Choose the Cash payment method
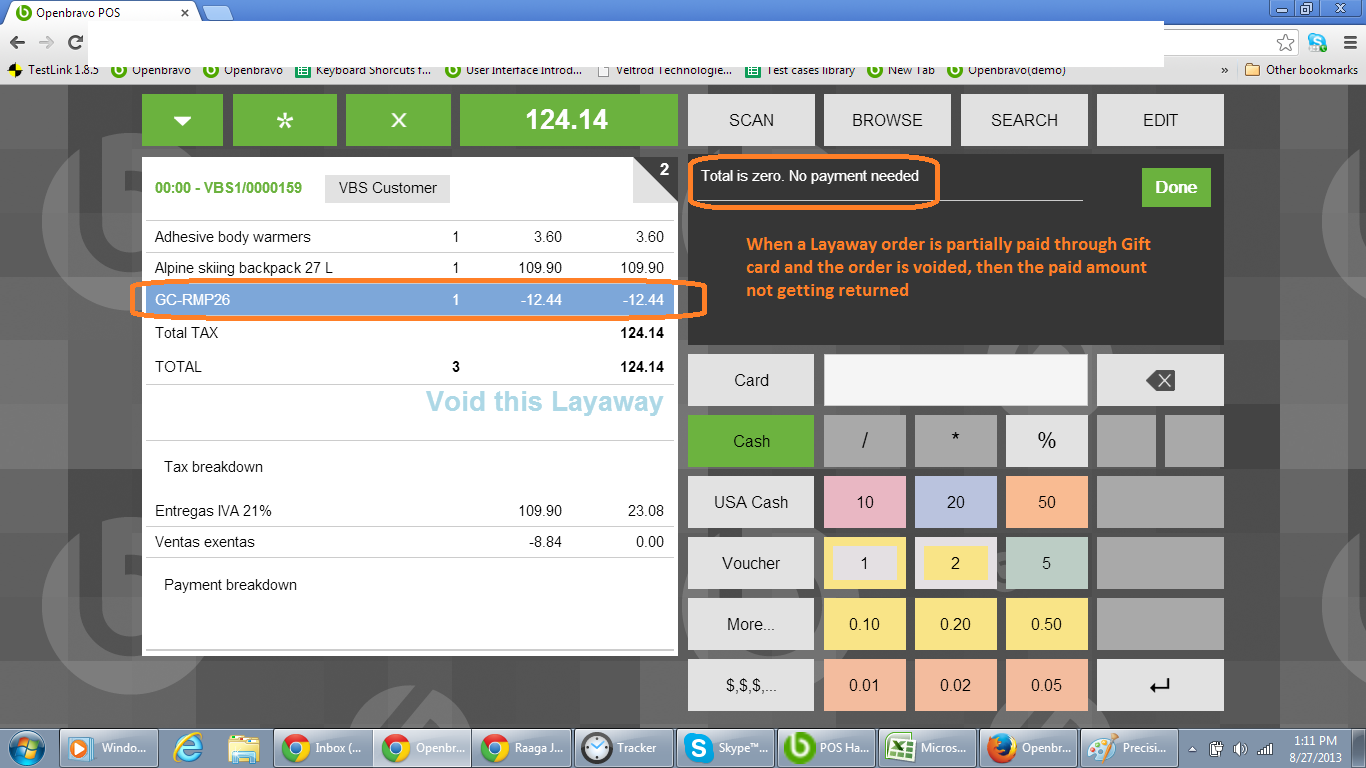Viewport: 1366px width, 768px height. 751,441
